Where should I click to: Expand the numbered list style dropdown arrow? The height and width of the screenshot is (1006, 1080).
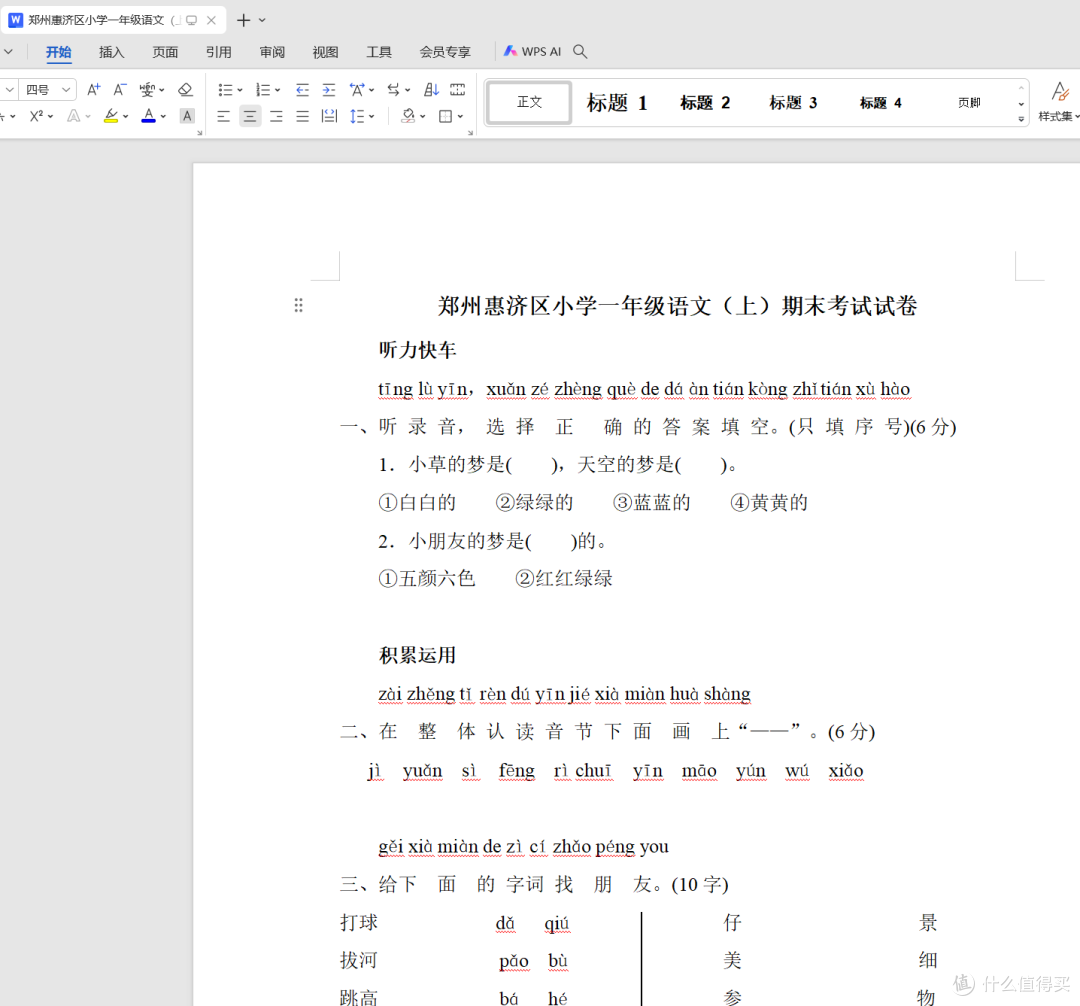[278, 90]
